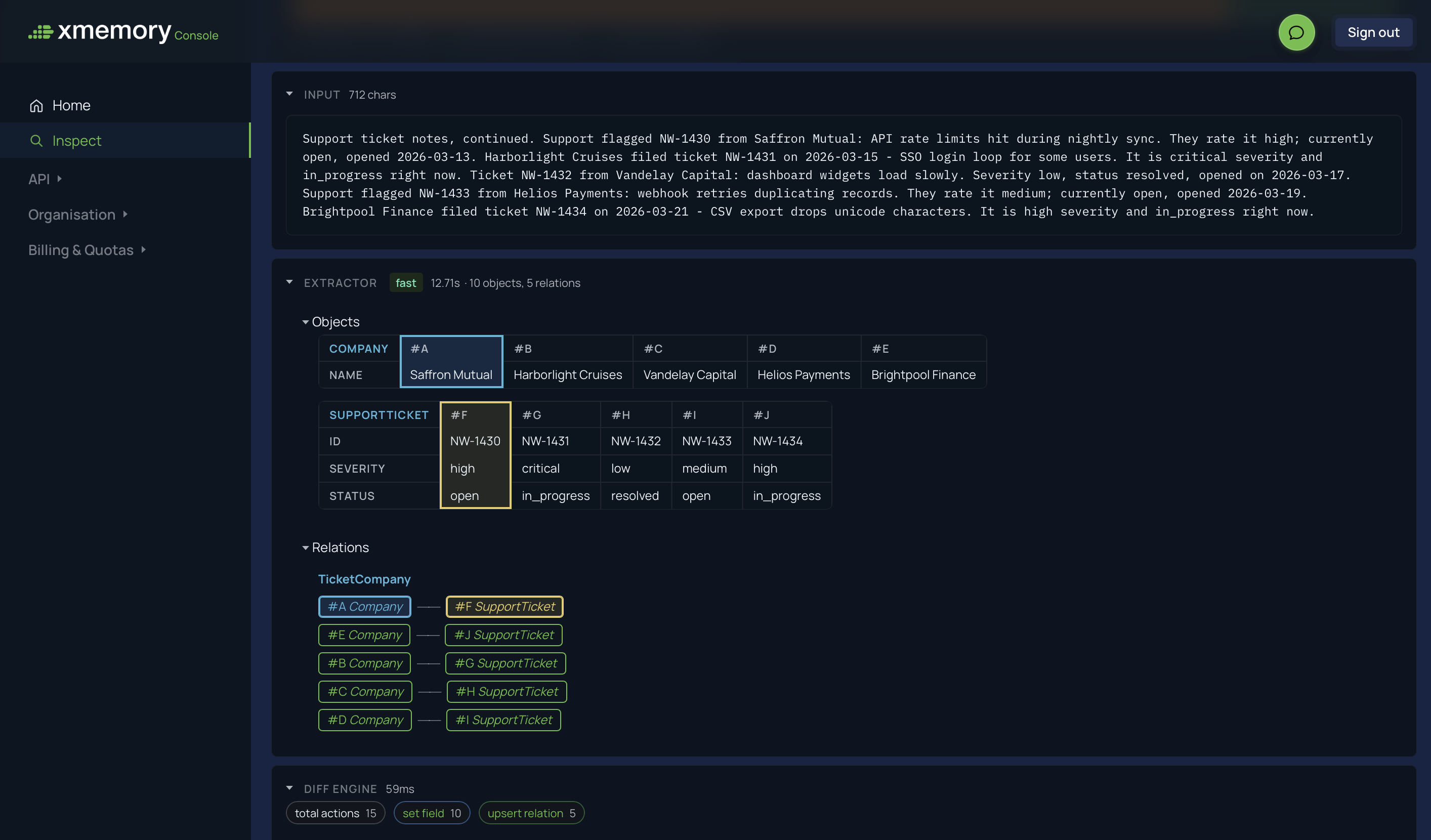Select the #J SupportTicket relation tag
Viewport: 1431px width, 840px height.
pyautogui.click(x=503, y=635)
